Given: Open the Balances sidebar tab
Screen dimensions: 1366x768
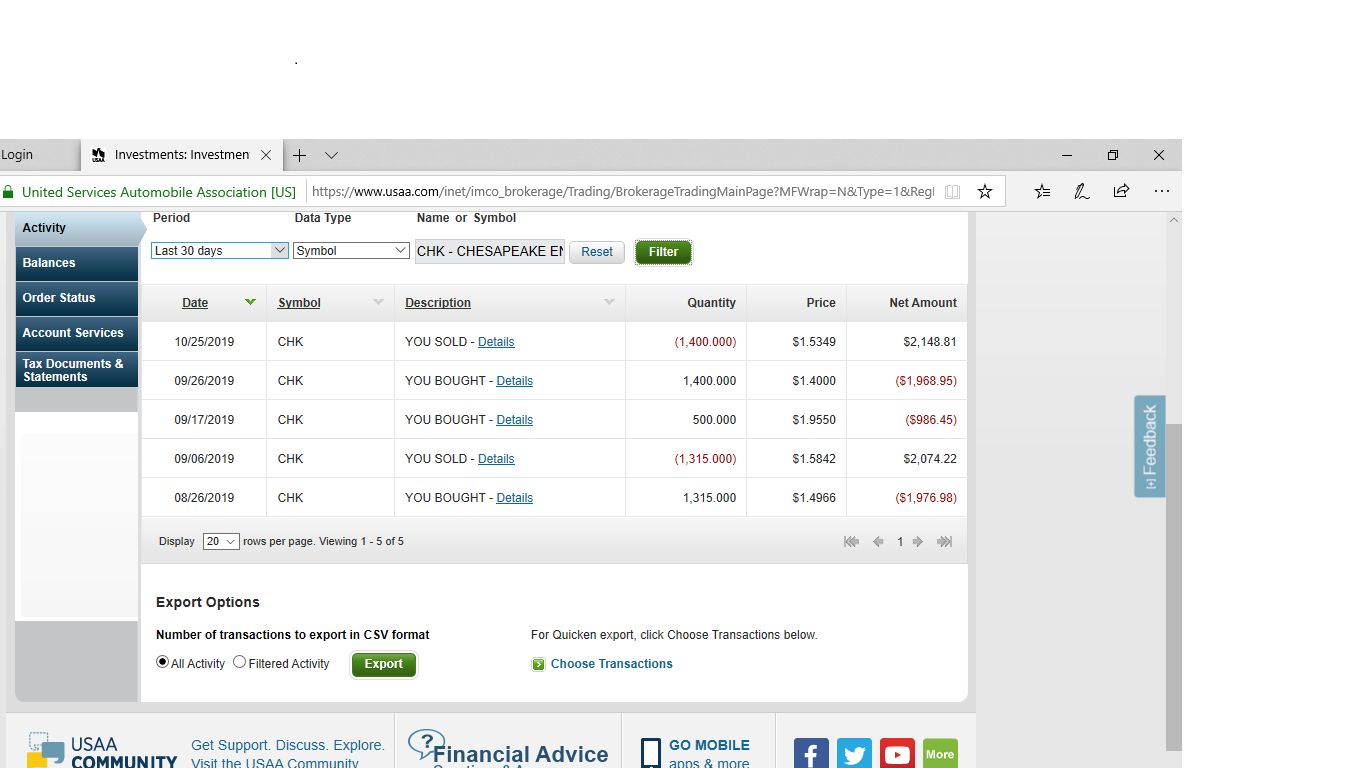Looking at the screenshot, I should click(x=77, y=263).
